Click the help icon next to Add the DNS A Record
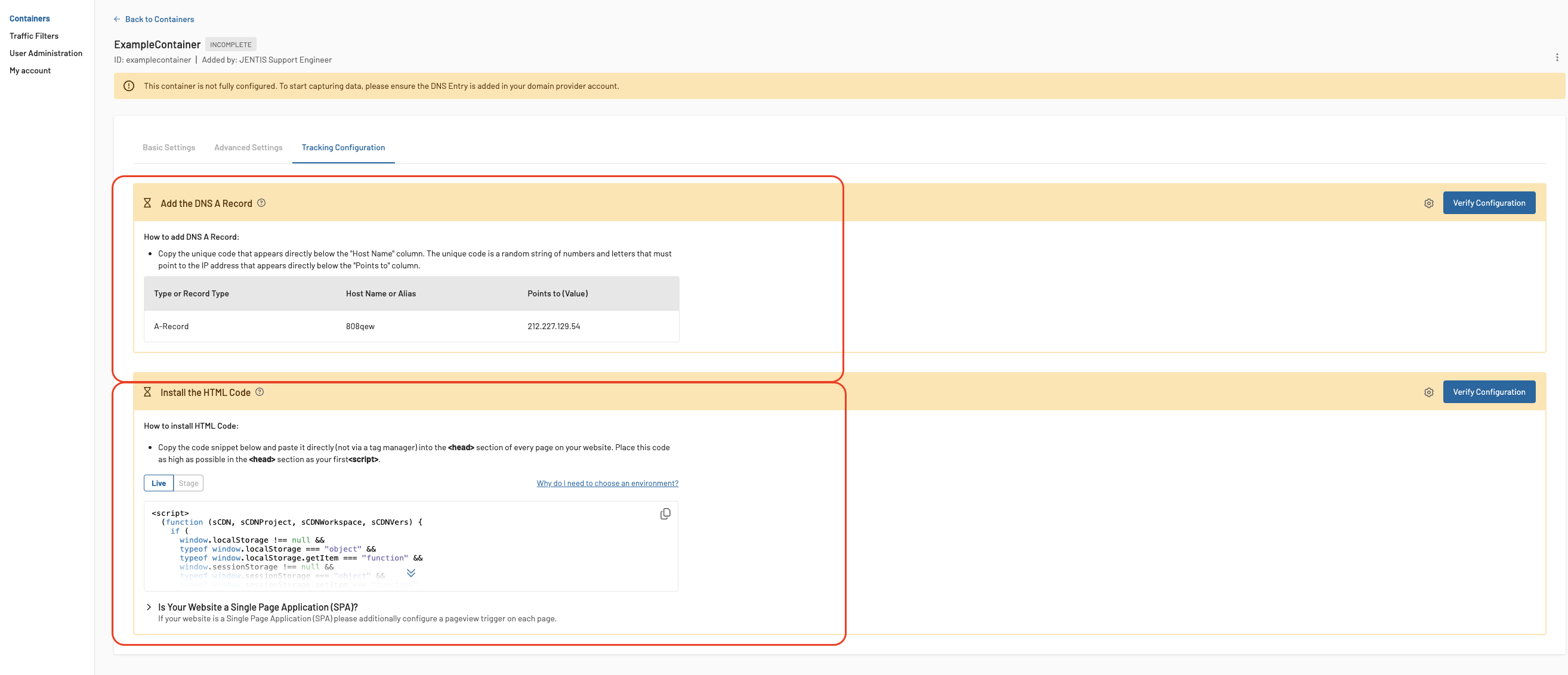This screenshot has height=675, width=1568. 261,203
